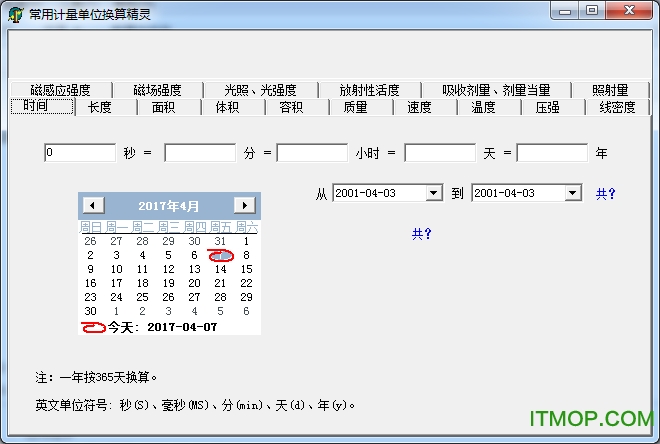
Task: Focus the 年 years input field
Action: point(552,152)
